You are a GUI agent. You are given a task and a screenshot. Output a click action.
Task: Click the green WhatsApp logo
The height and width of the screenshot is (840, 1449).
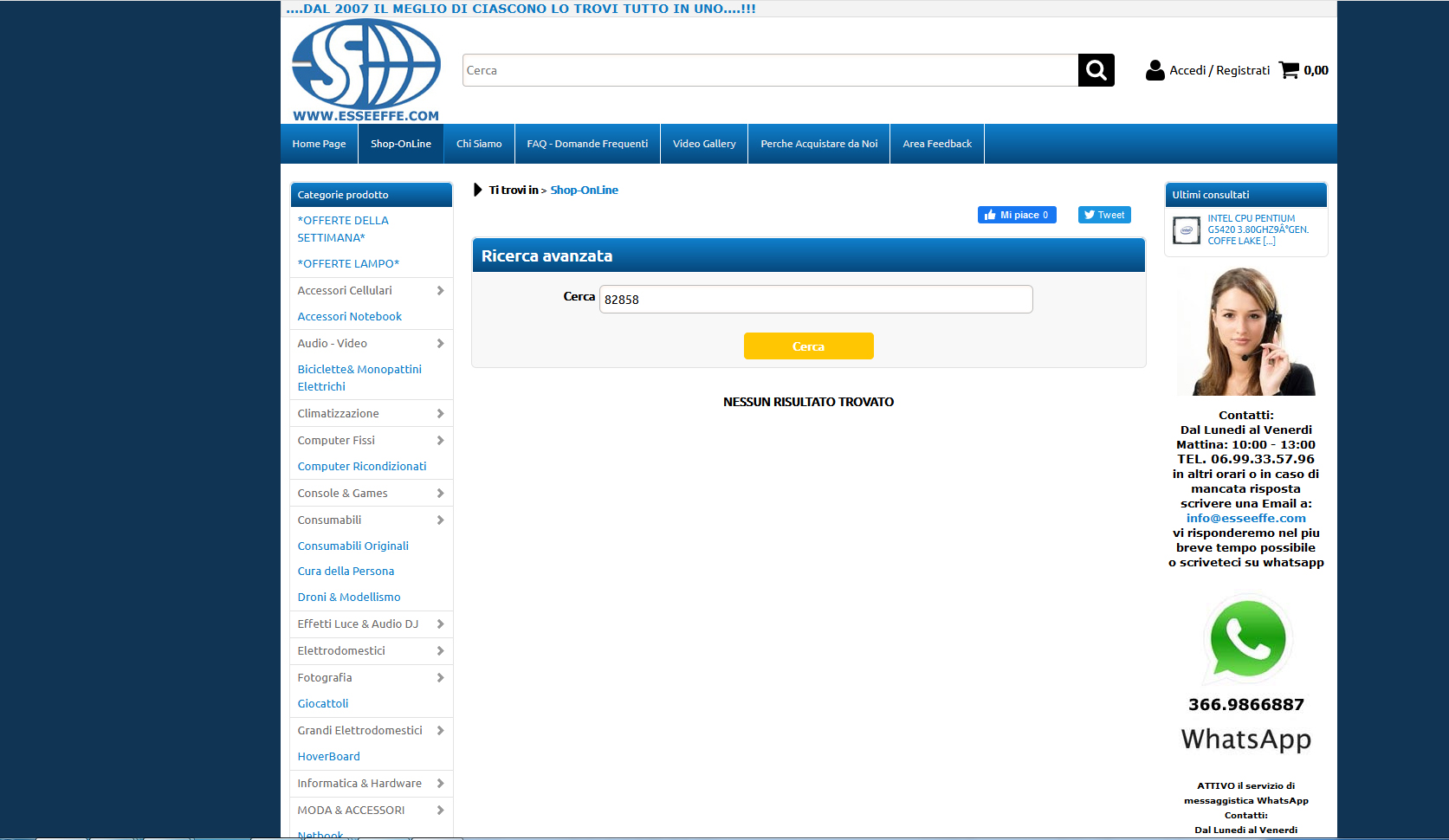[x=1247, y=639]
